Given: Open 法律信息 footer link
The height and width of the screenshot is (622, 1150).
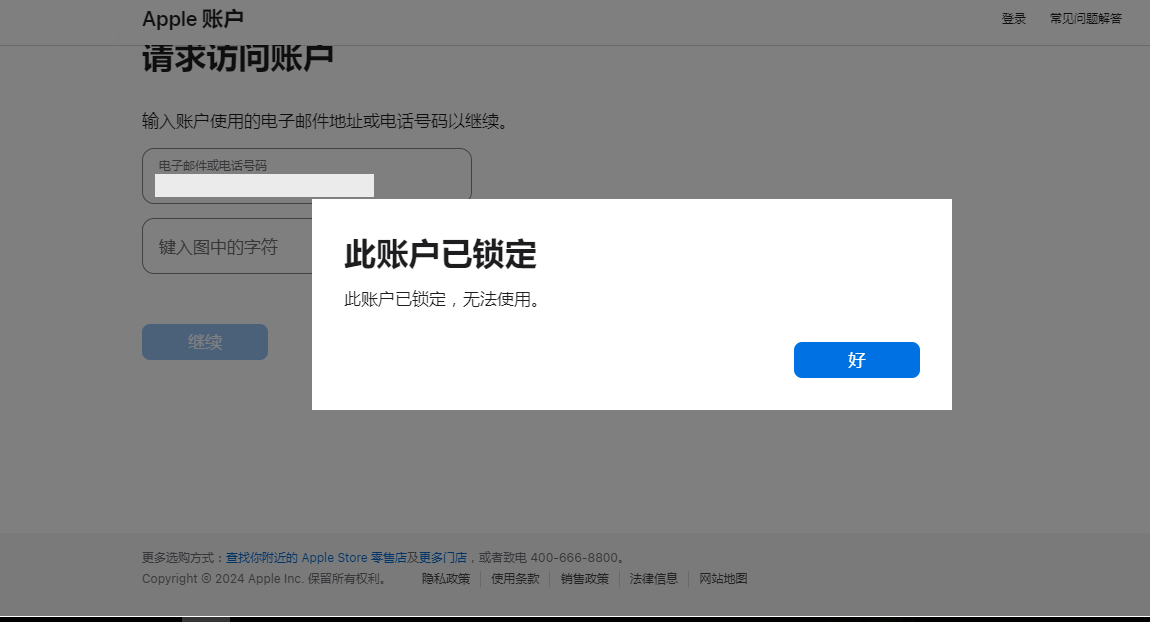Looking at the screenshot, I should pos(653,579).
